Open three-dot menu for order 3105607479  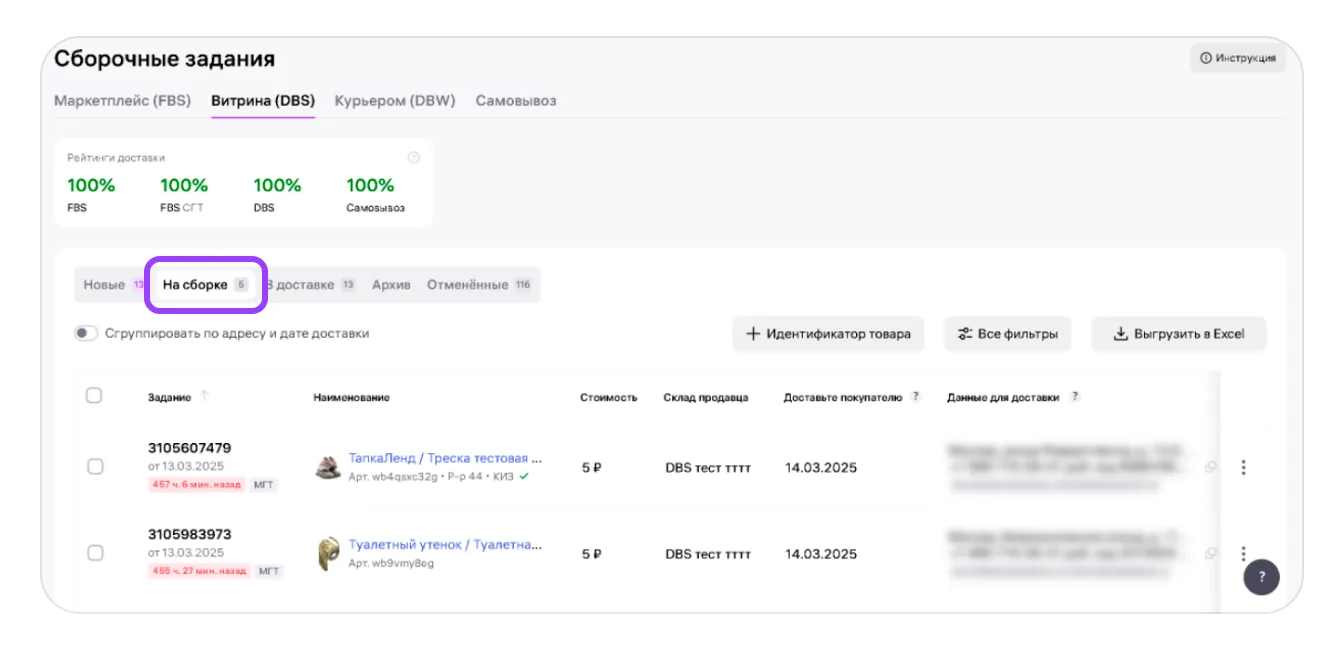point(1243,467)
